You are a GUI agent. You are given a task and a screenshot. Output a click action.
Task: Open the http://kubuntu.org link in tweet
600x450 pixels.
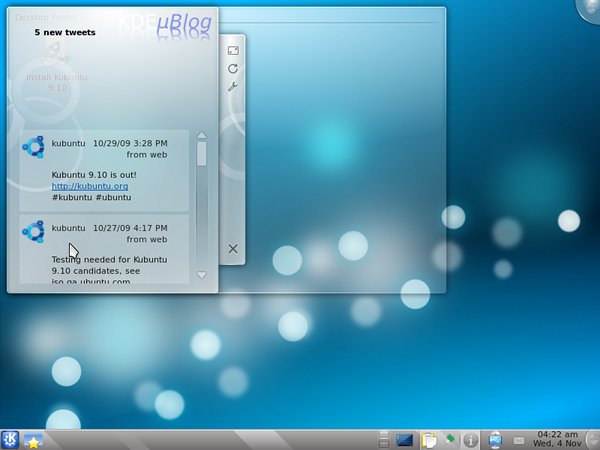coord(90,186)
